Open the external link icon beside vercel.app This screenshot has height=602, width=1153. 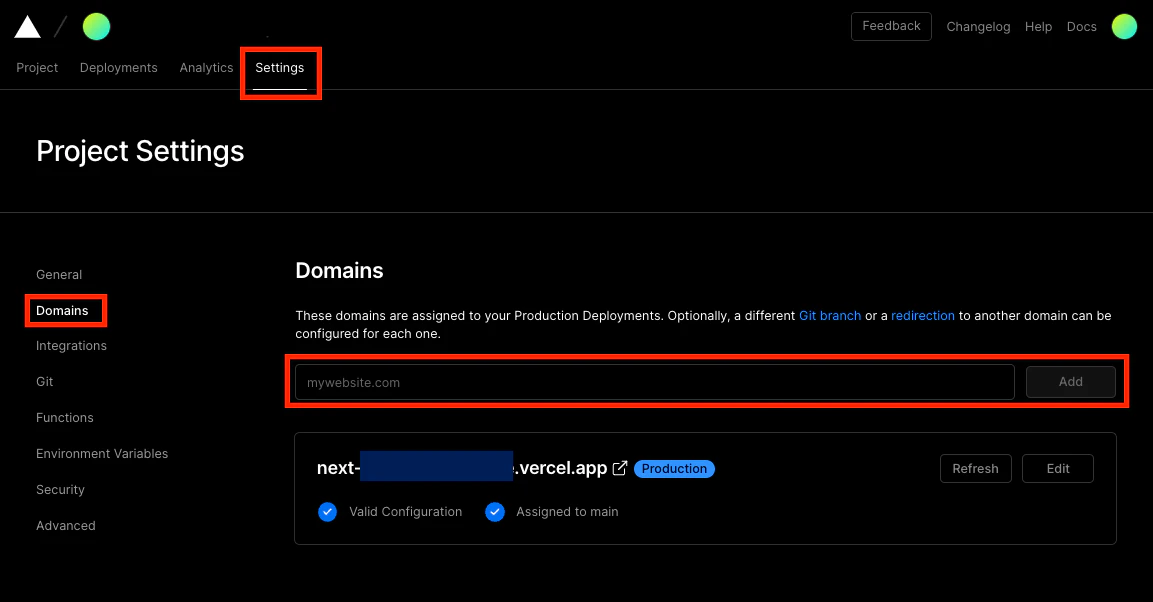coord(620,468)
